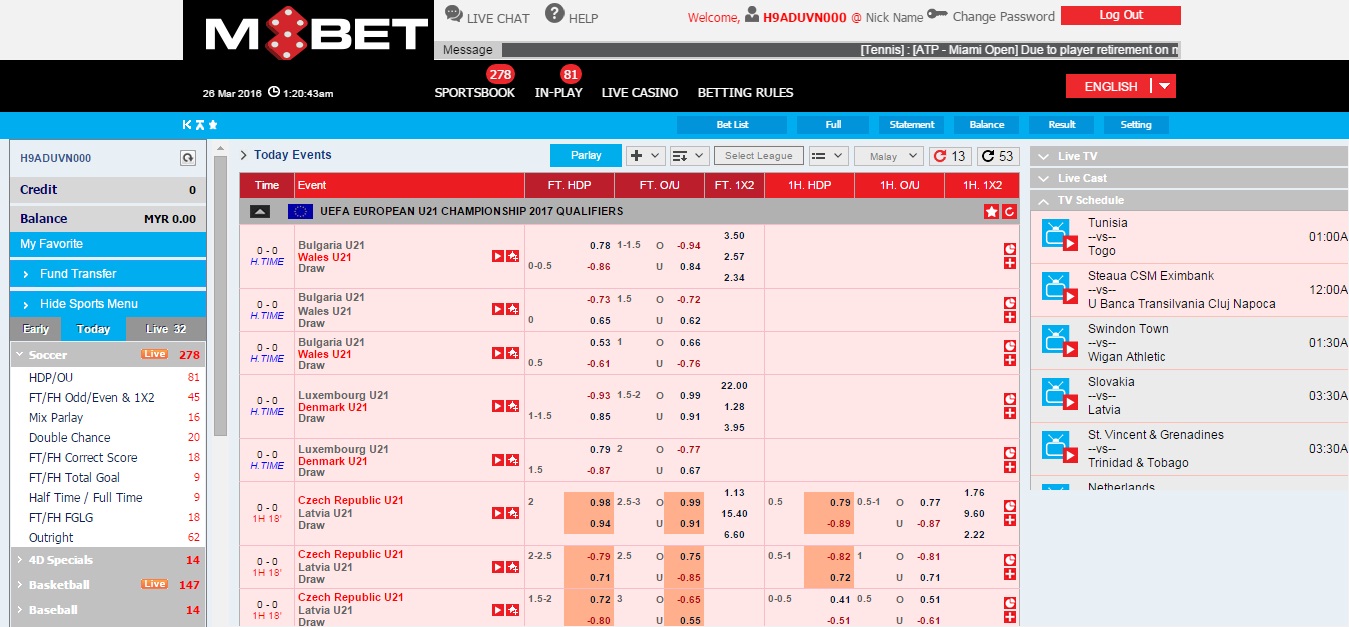Open match statistics for Czech Republic U21
The image size is (1349, 627).
[x=513, y=511]
